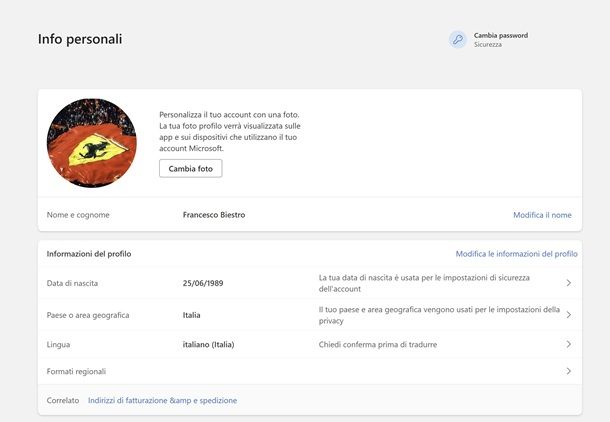Click the Modifica il nome link

pos(542,215)
